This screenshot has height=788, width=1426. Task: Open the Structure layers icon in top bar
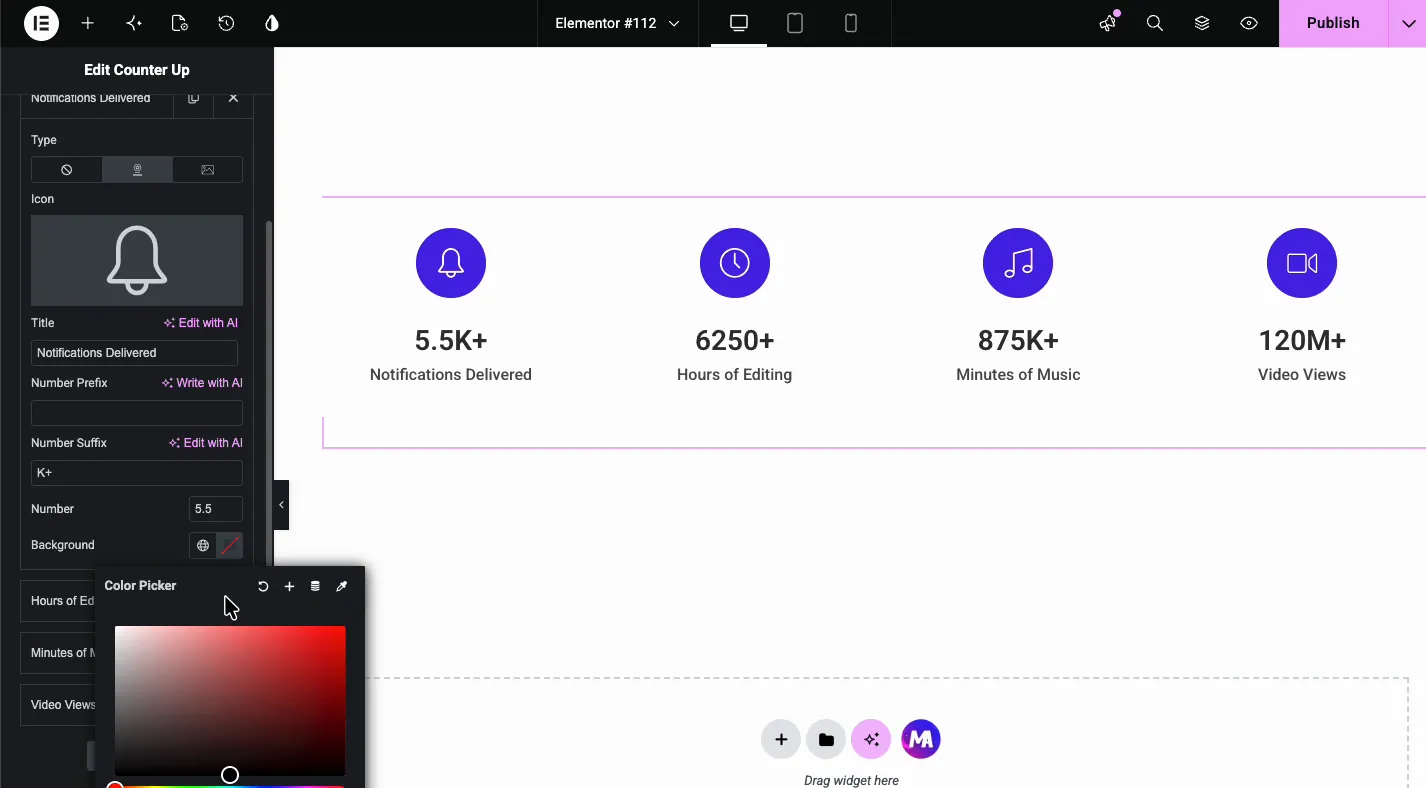(1202, 23)
